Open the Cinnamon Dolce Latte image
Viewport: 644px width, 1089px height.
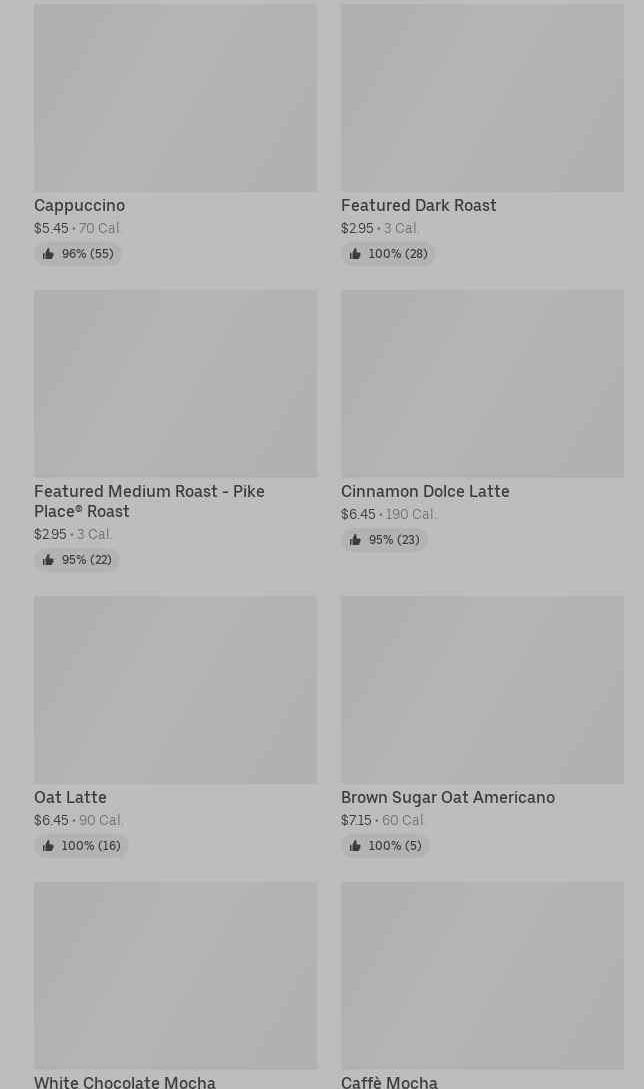click(482, 383)
